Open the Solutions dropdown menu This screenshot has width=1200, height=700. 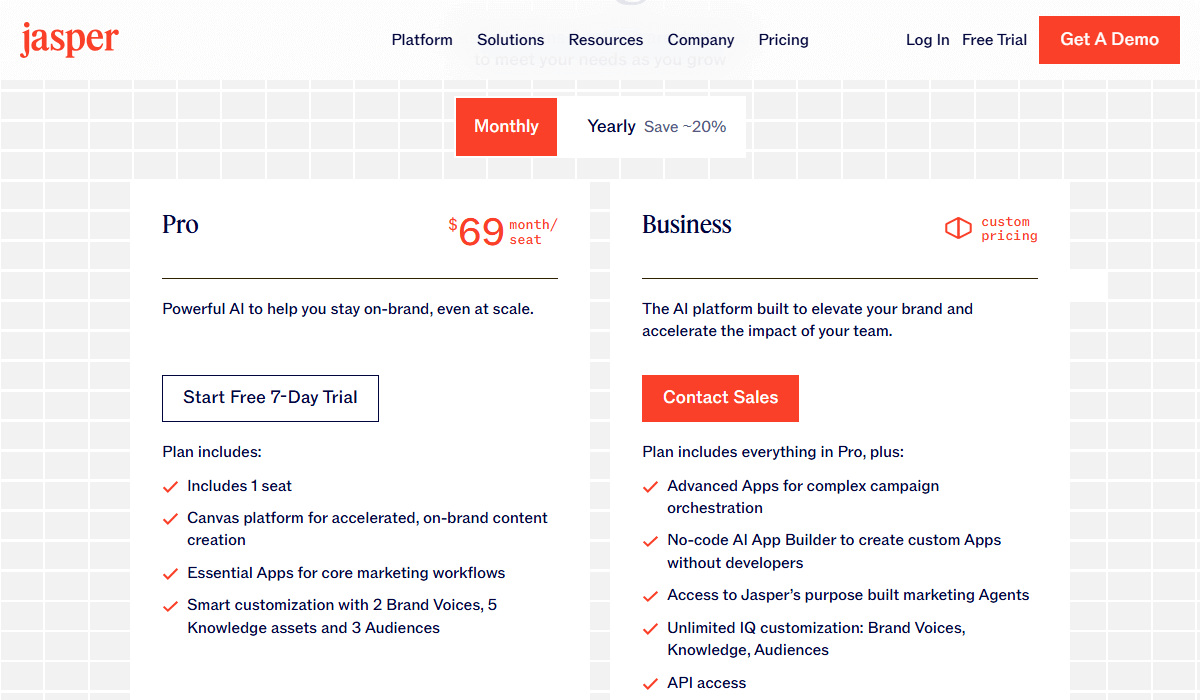point(510,40)
